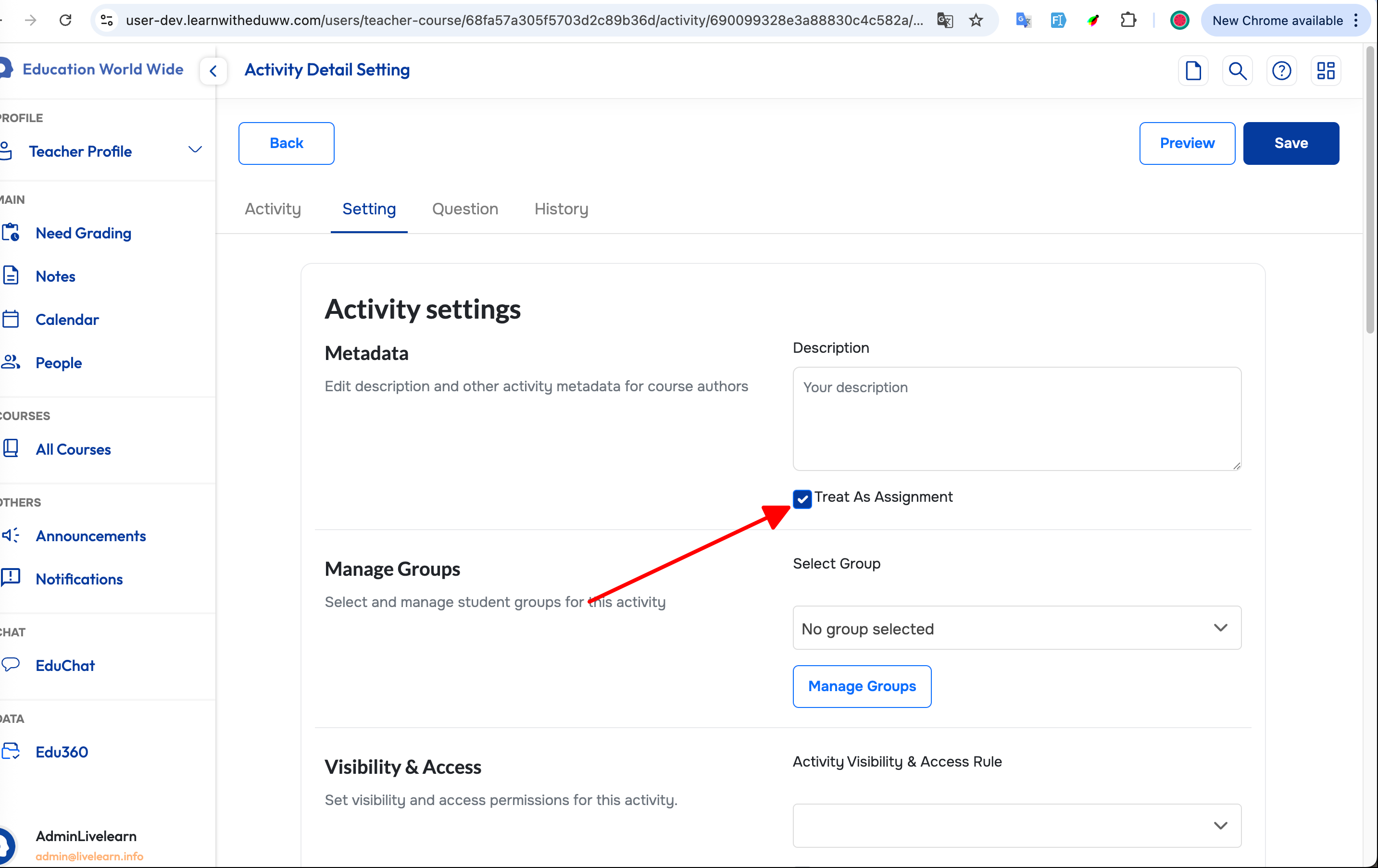1378x868 pixels.
Task: Go to Calendar from sidebar
Action: pos(67,319)
